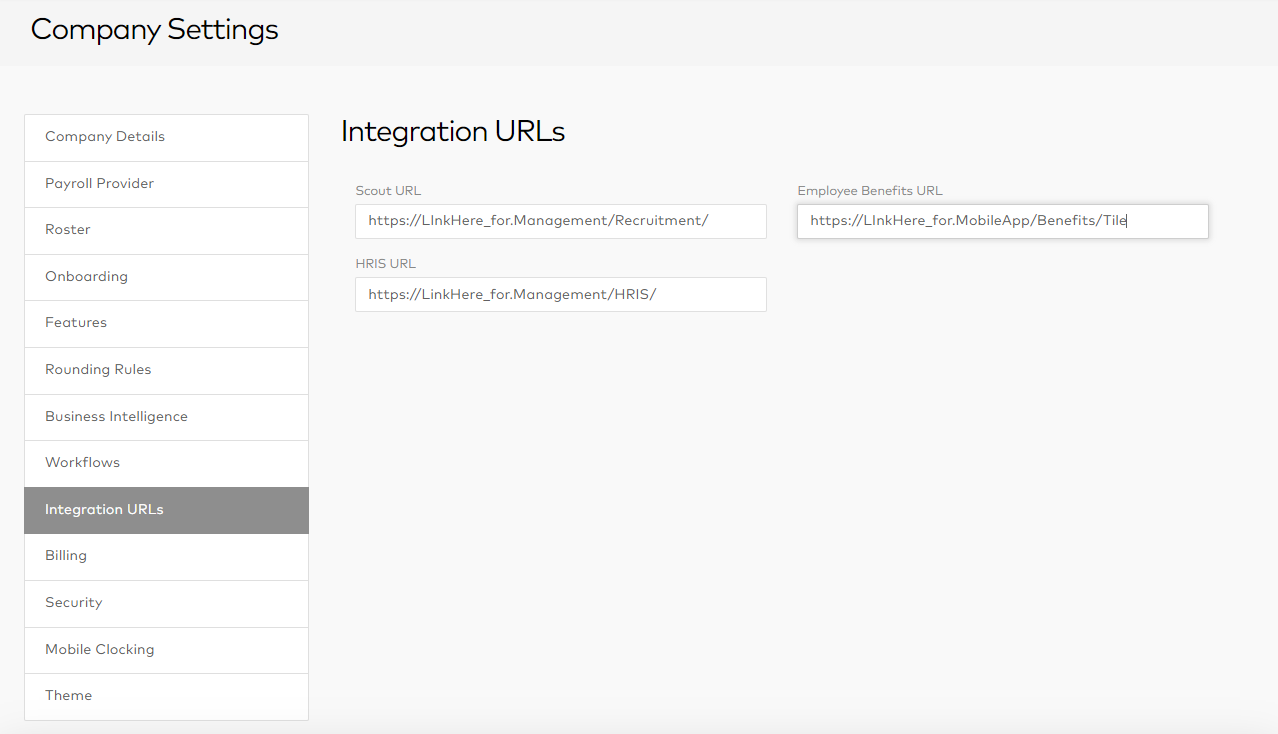Viewport: 1278px width, 734px height.
Task: Click the highlighted Integration URLs sidebar item
Action: coord(166,510)
